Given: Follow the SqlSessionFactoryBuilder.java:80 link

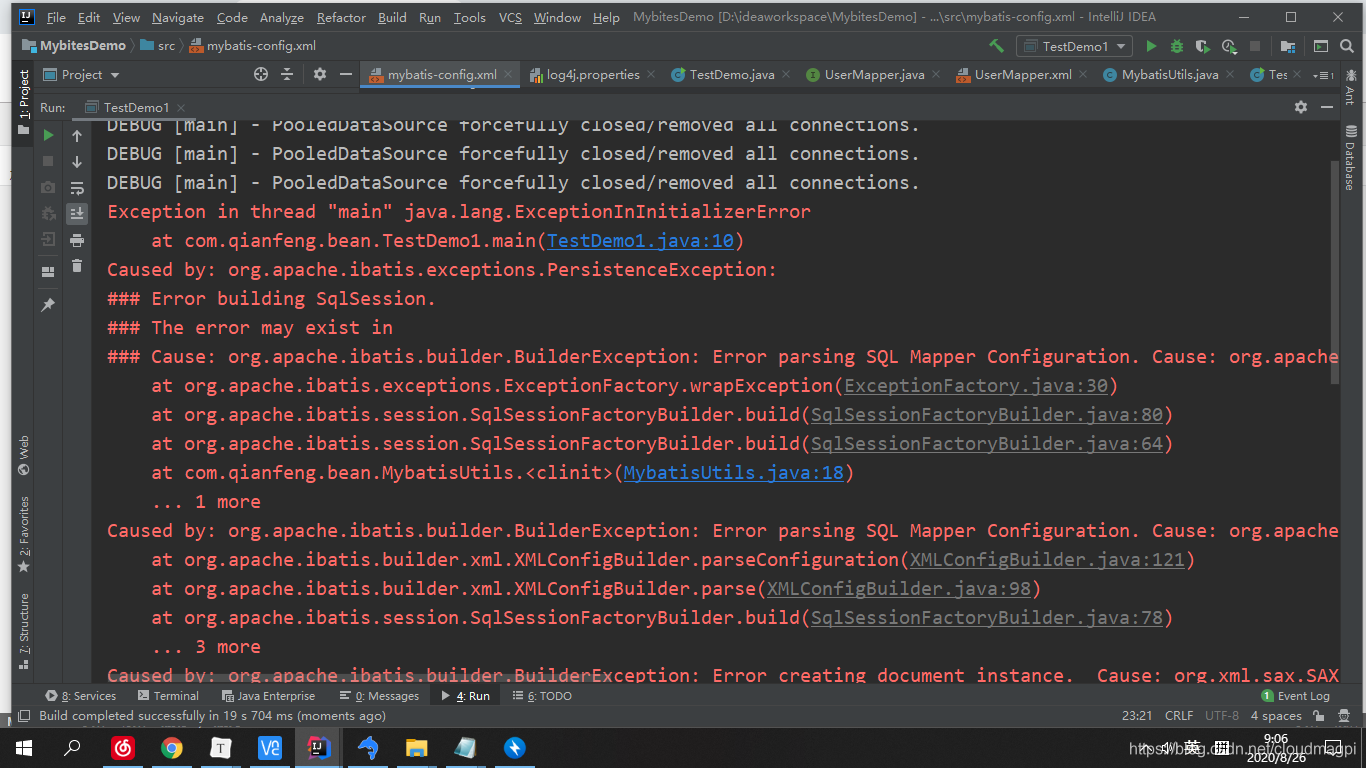Looking at the screenshot, I should coord(987,414).
